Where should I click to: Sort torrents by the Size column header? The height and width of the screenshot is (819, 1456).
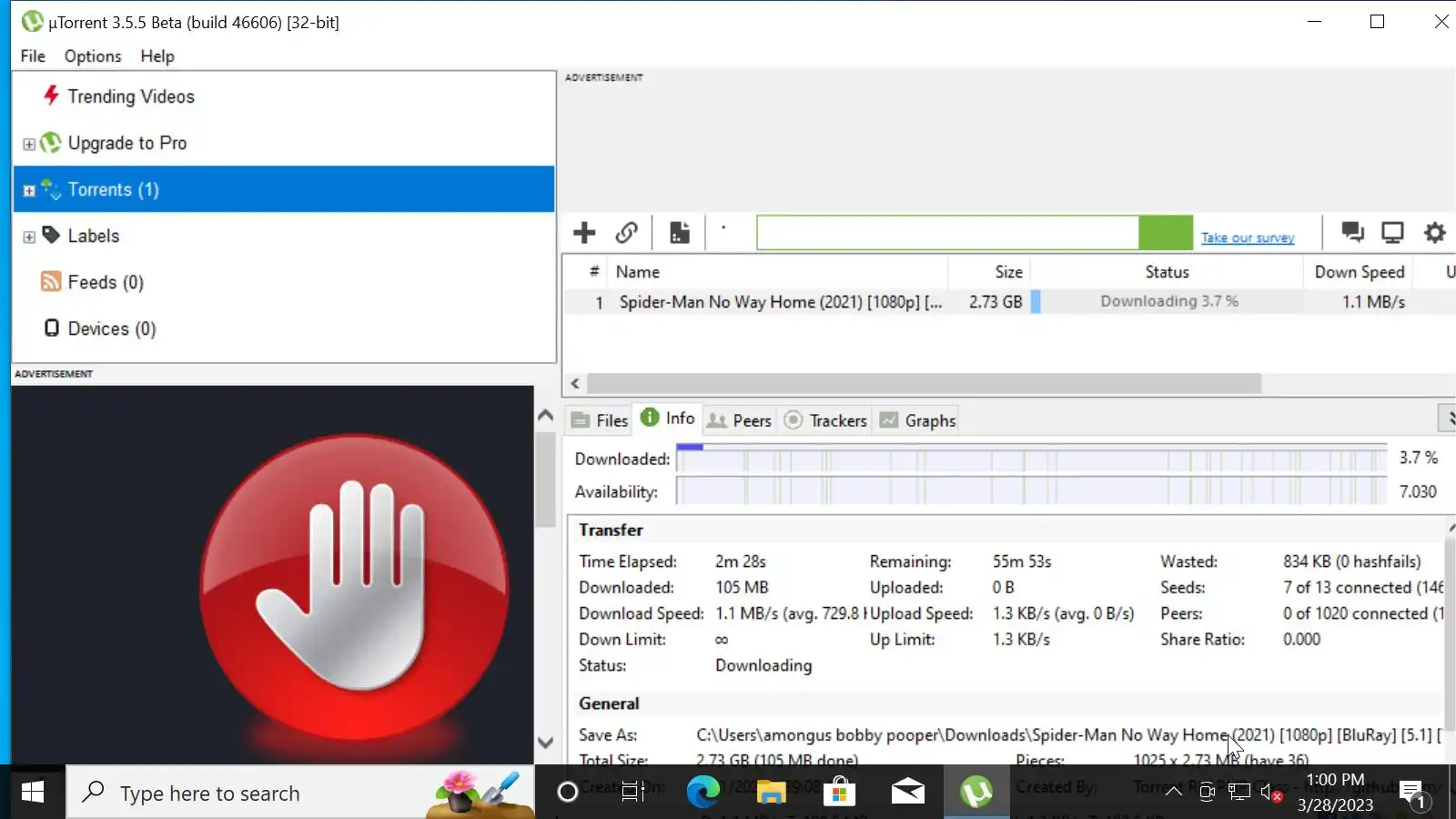tap(989, 272)
